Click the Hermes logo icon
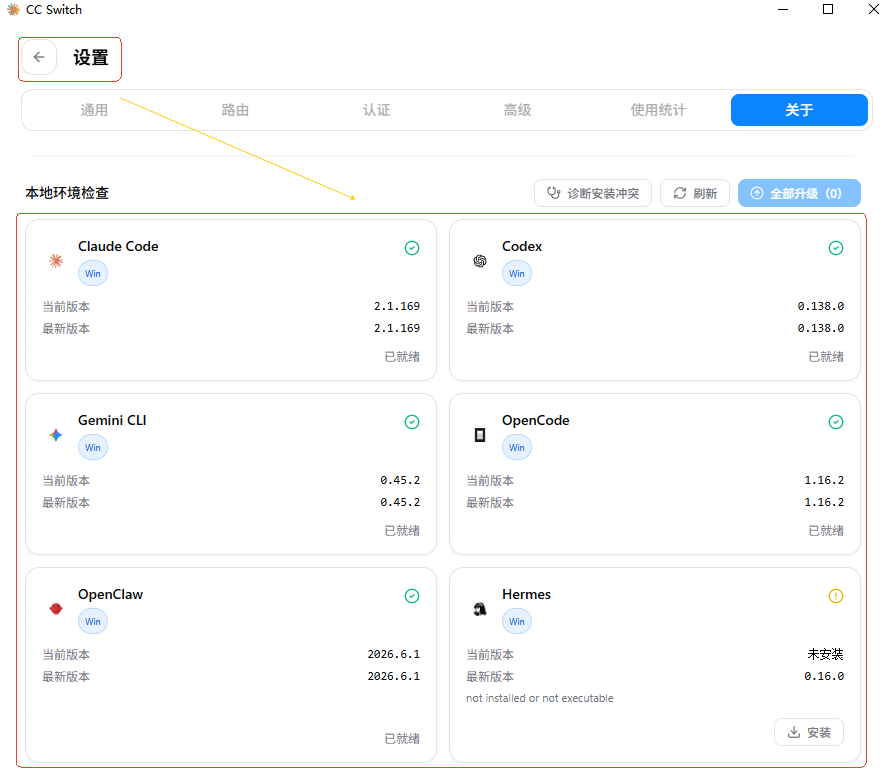Screen dimensions: 893x781 click(480, 609)
